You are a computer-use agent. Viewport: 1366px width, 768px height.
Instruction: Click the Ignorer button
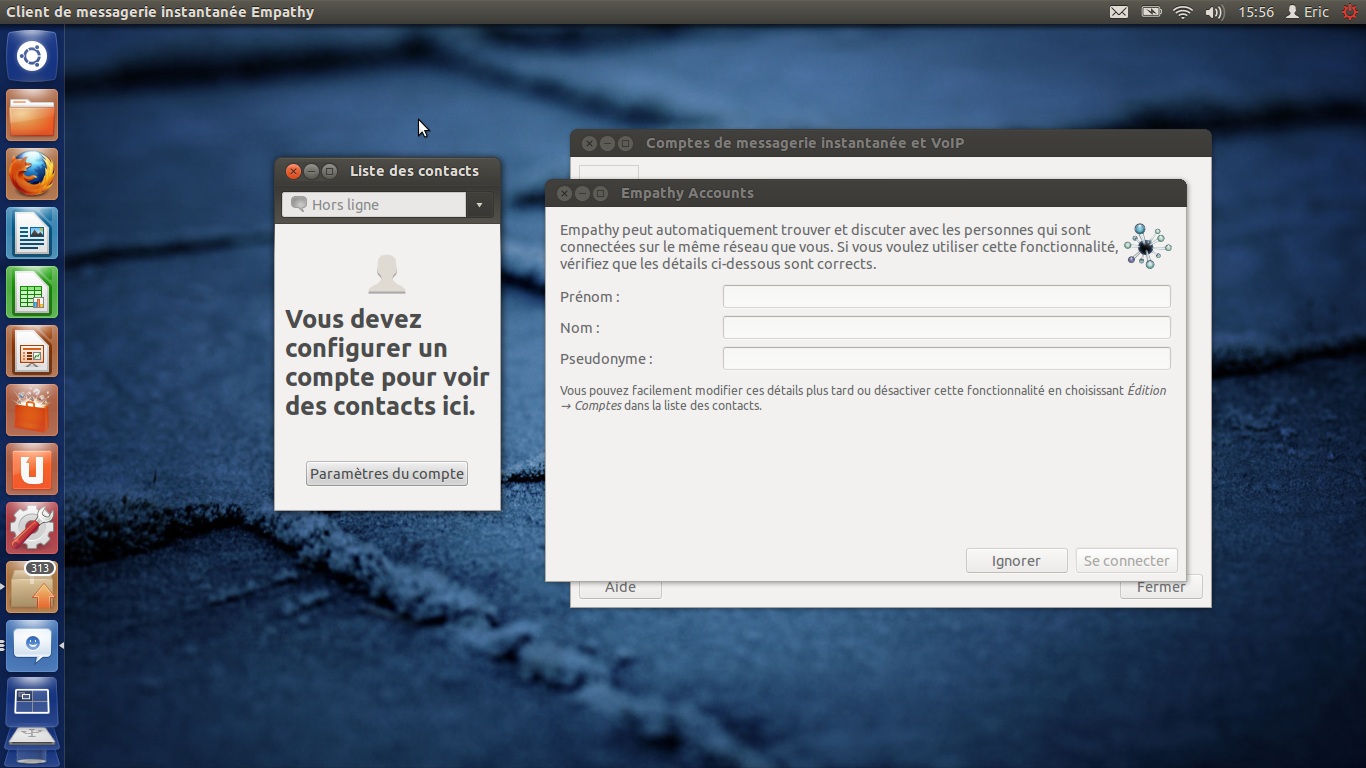tap(1016, 561)
